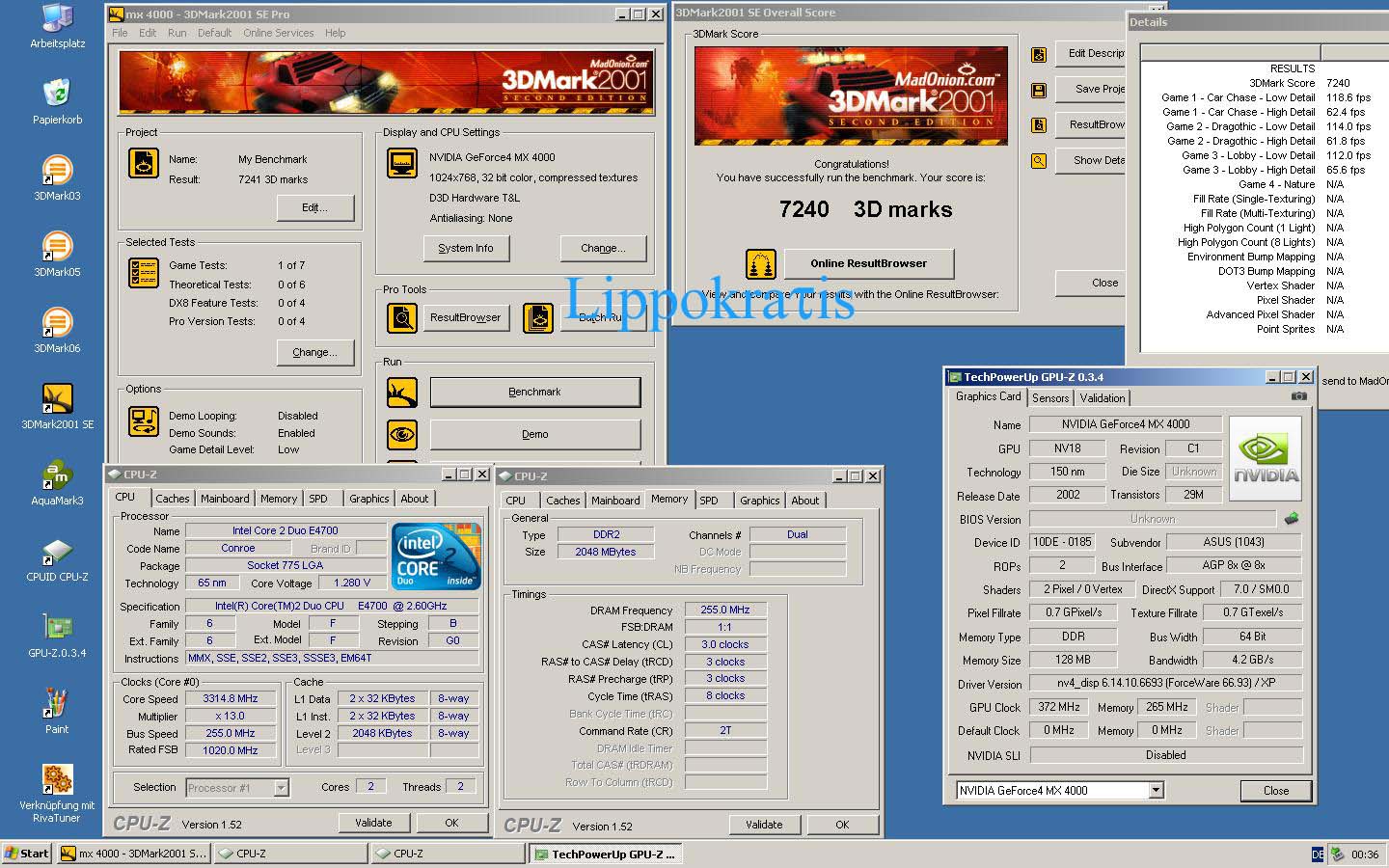
Task: Open the Mainboard tab in left CPU-Z
Action: click(225, 499)
